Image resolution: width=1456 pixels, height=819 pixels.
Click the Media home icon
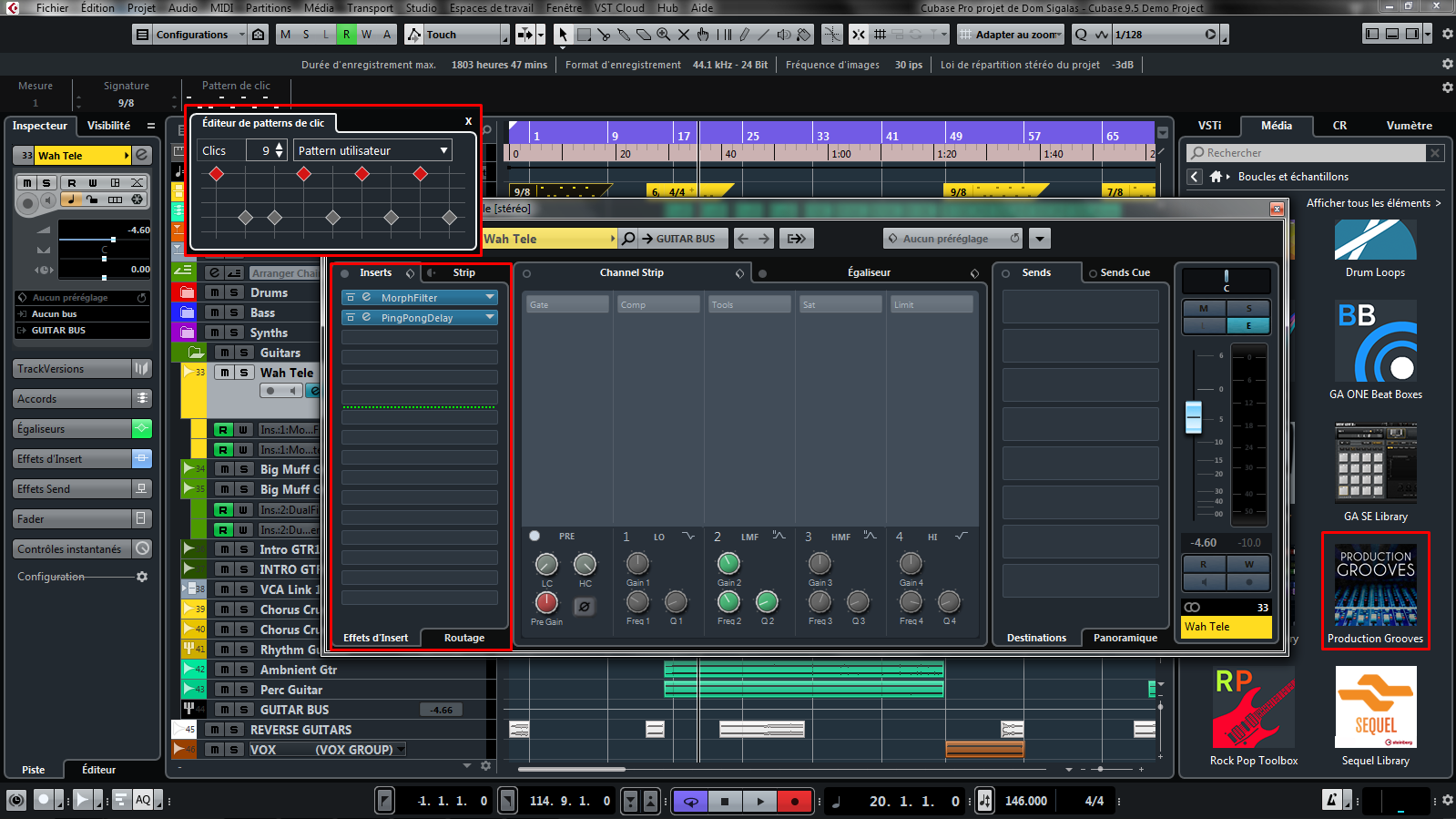tap(1216, 177)
